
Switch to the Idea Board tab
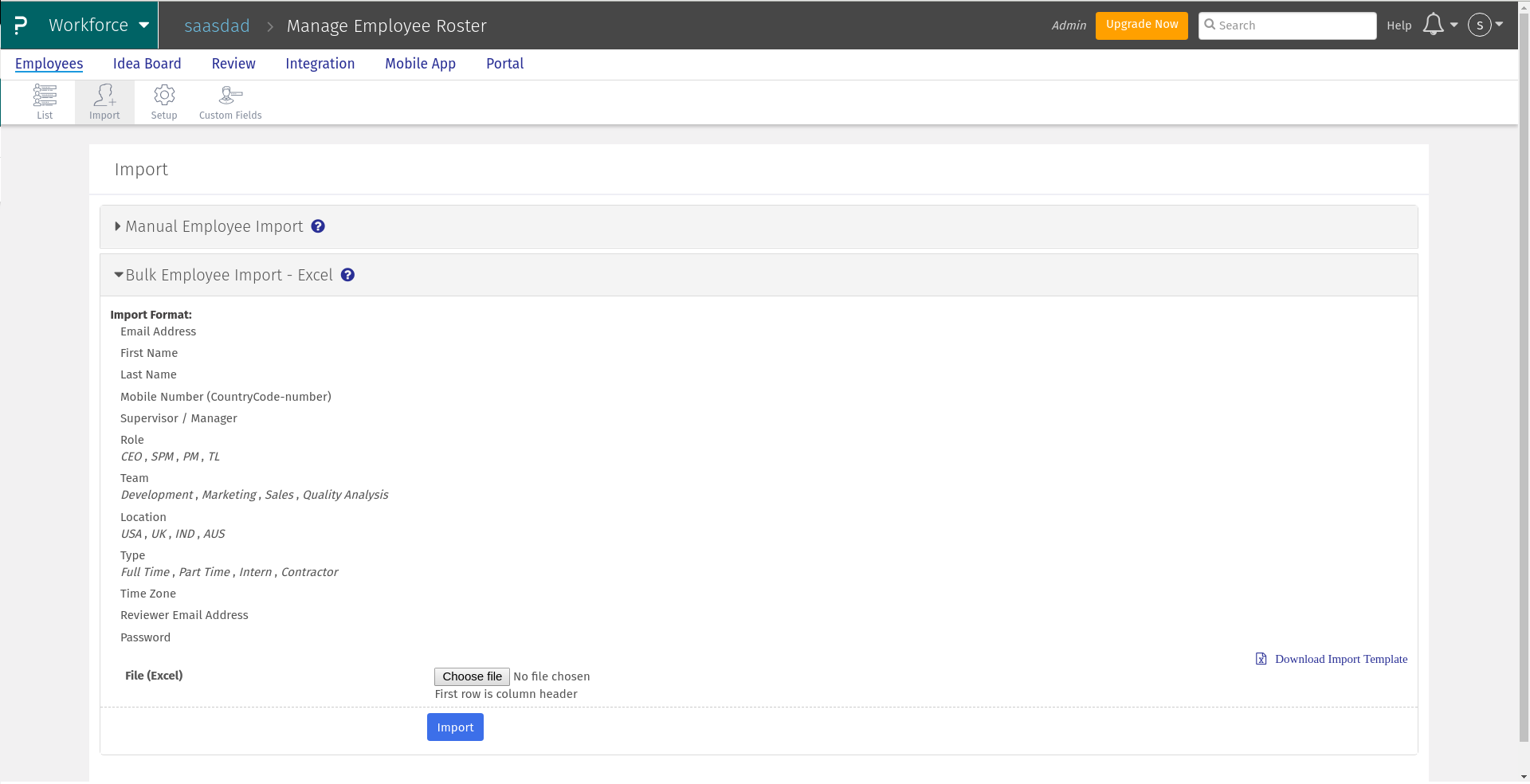pos(147,64)
